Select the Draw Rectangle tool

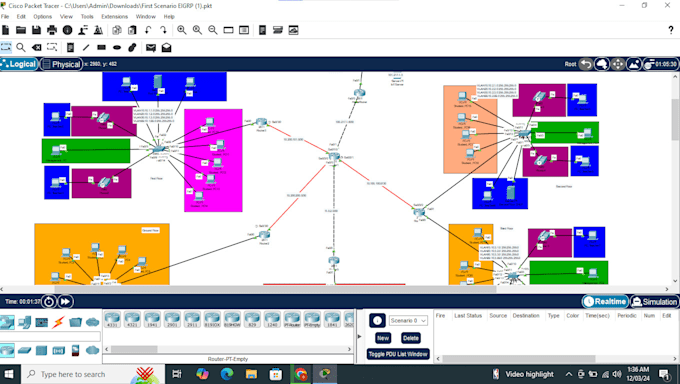(101, 47)
